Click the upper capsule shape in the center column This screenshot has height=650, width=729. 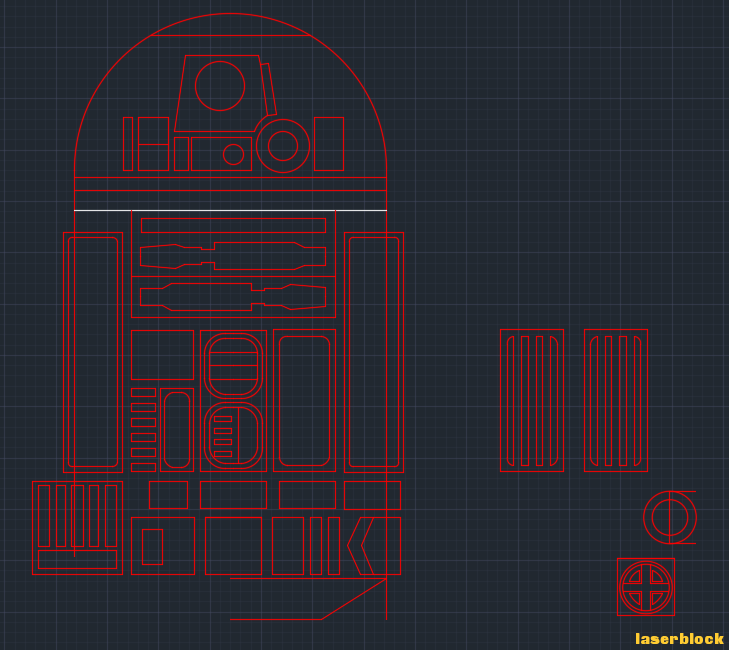tap(233, 366)
